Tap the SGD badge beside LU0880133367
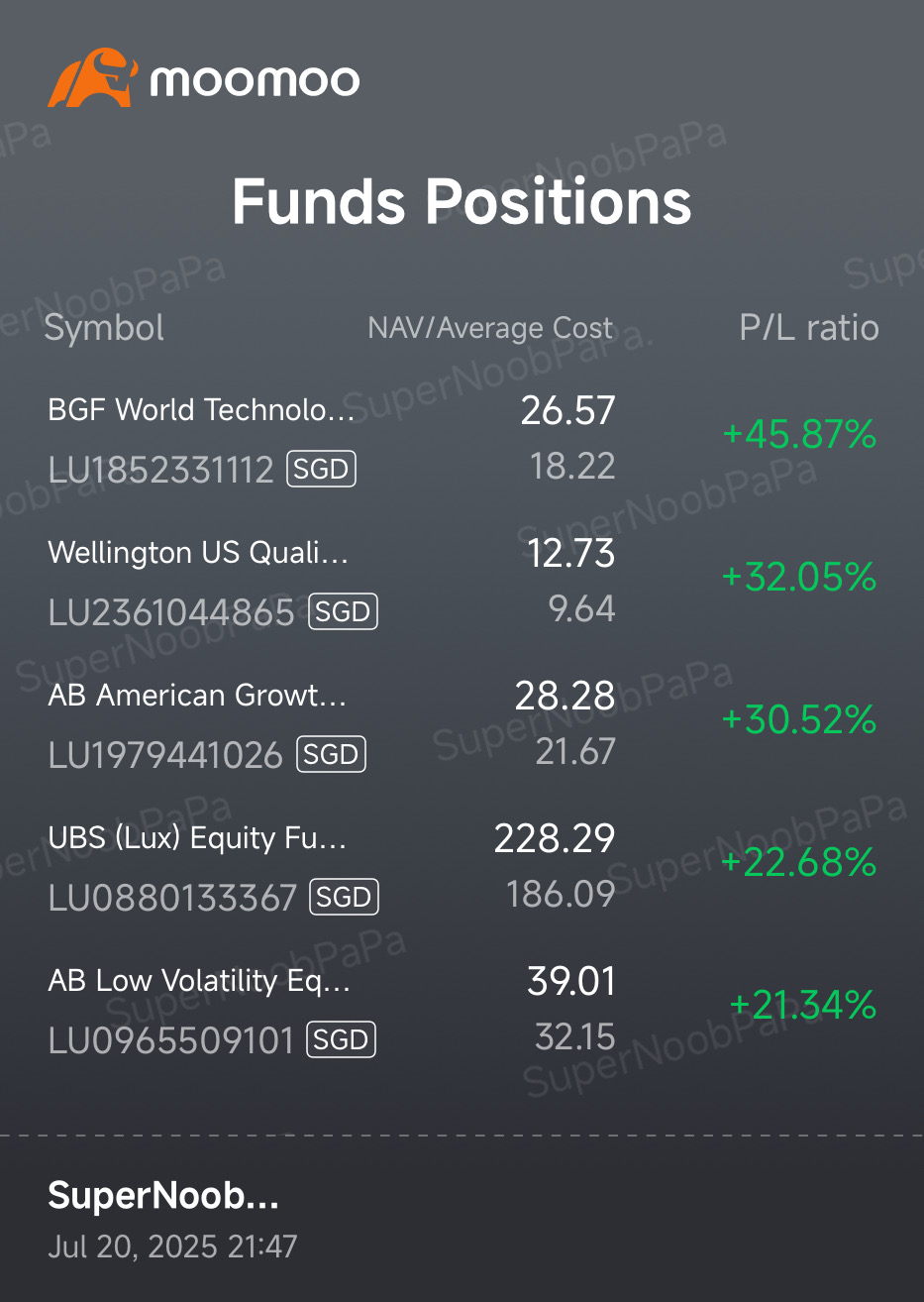The width and height of the screenshot is (924, 1302). tap(344, 897)
